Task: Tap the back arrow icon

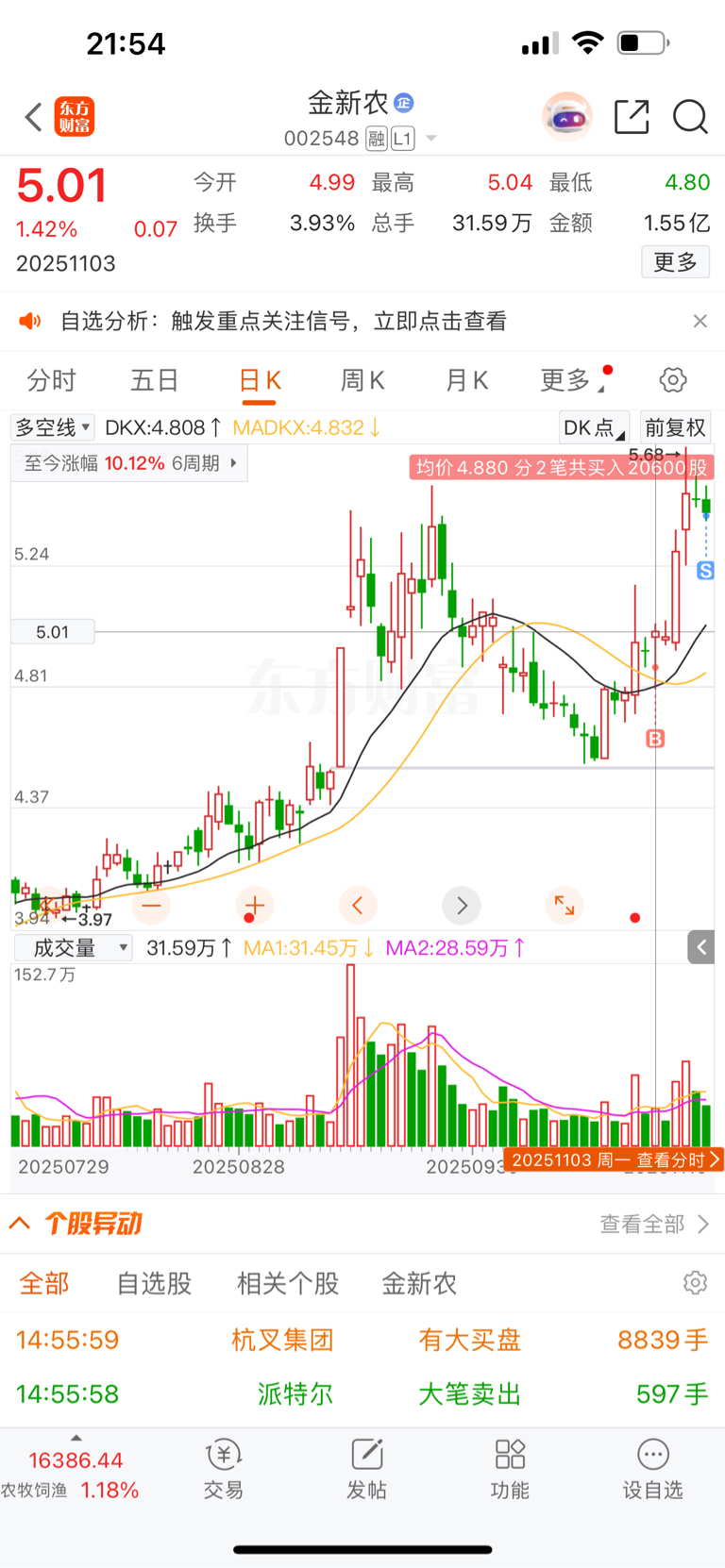Action: 34,117
